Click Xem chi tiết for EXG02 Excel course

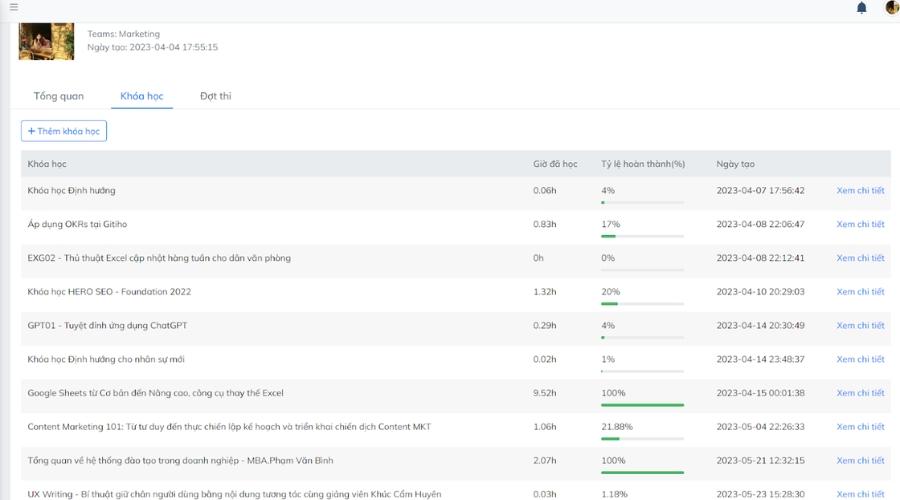(x=860, y=258)
